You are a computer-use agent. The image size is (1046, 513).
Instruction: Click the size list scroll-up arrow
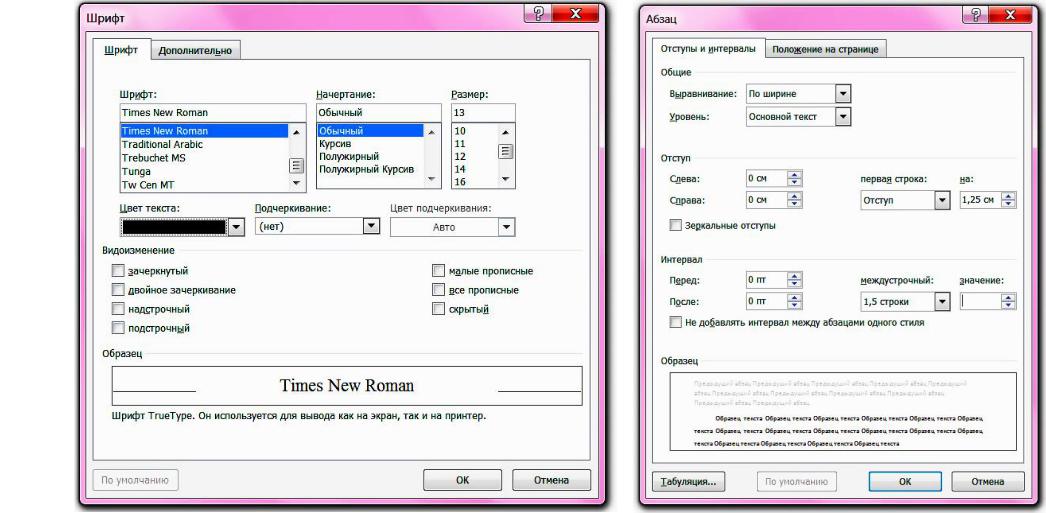506,131
